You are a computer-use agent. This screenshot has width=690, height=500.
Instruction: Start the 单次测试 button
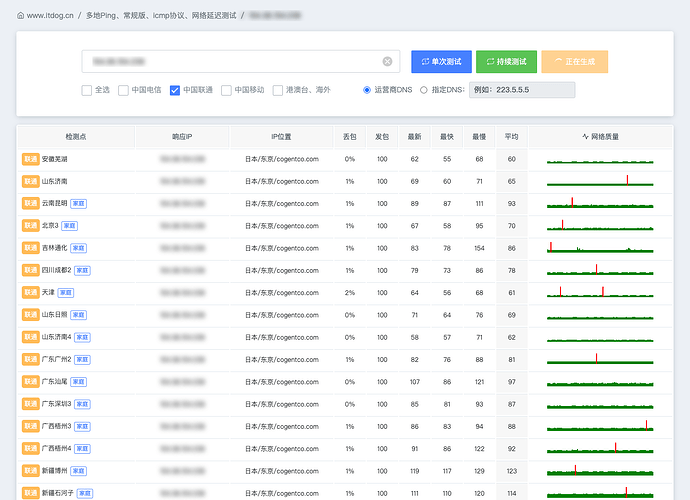[x=441, y=62]
